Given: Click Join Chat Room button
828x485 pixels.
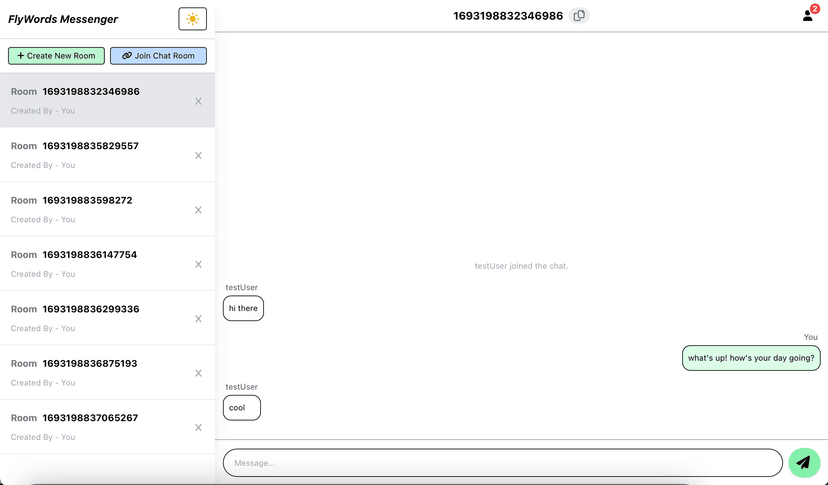Looking at the screenshot, I should pyautogui.click(x=158, y=55).
